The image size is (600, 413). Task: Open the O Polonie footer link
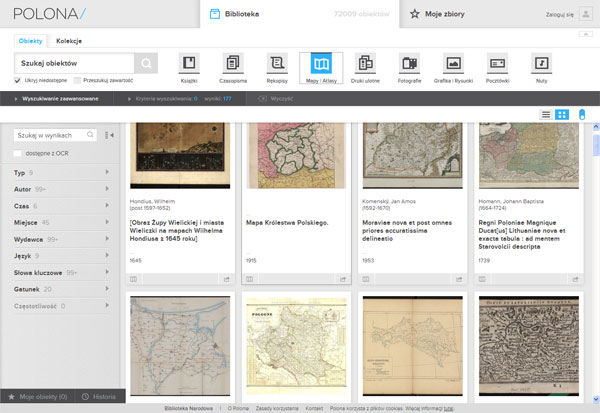238,408
